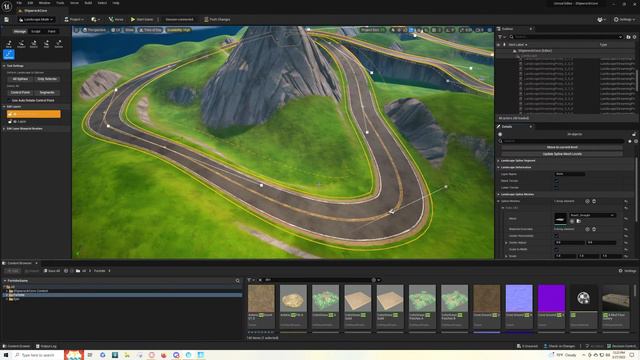Click the Push Changes button

click(x=217, y=20)
